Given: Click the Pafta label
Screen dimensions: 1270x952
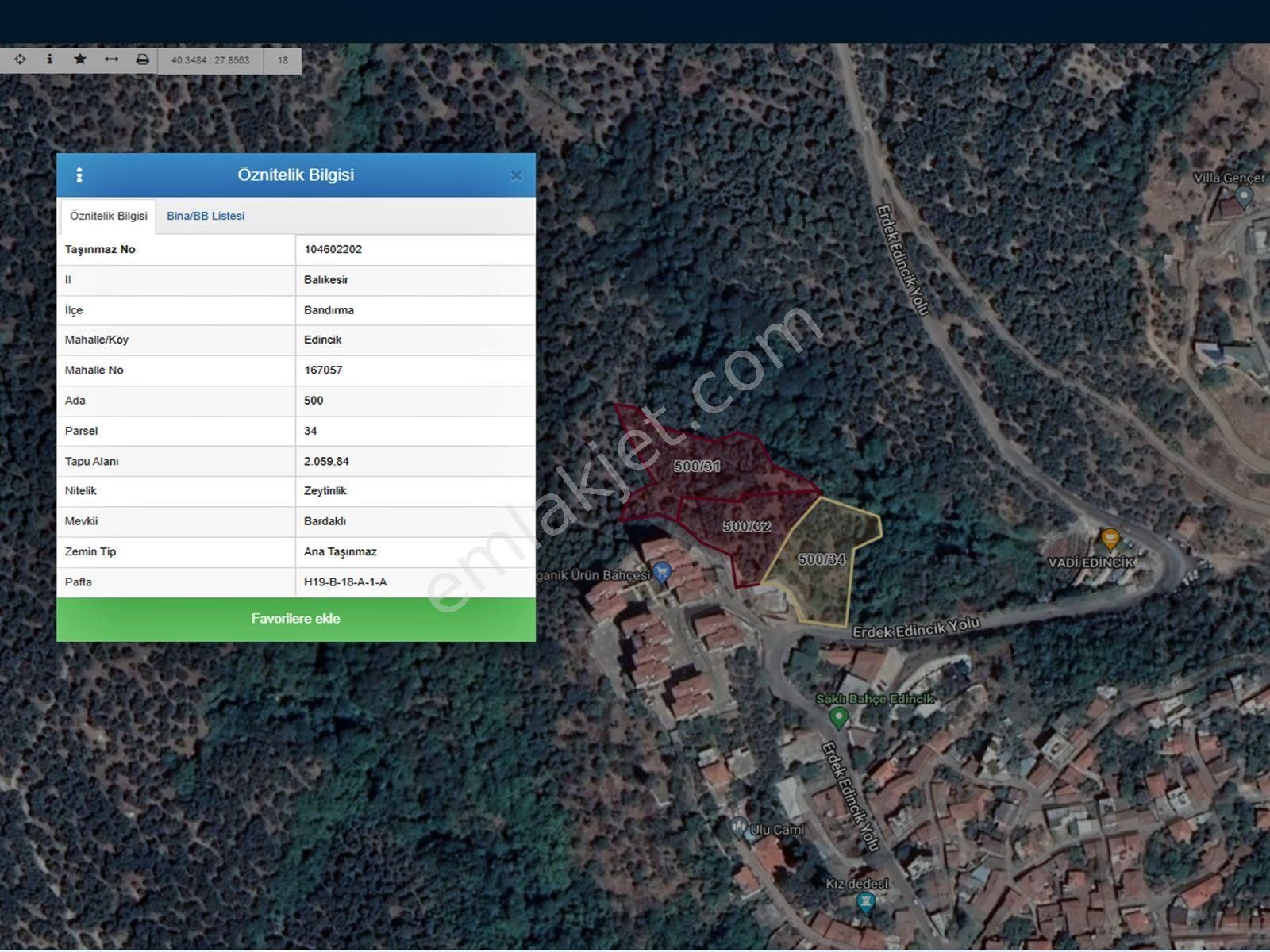Looking at the screenshot, I should [x=79, y=582].
